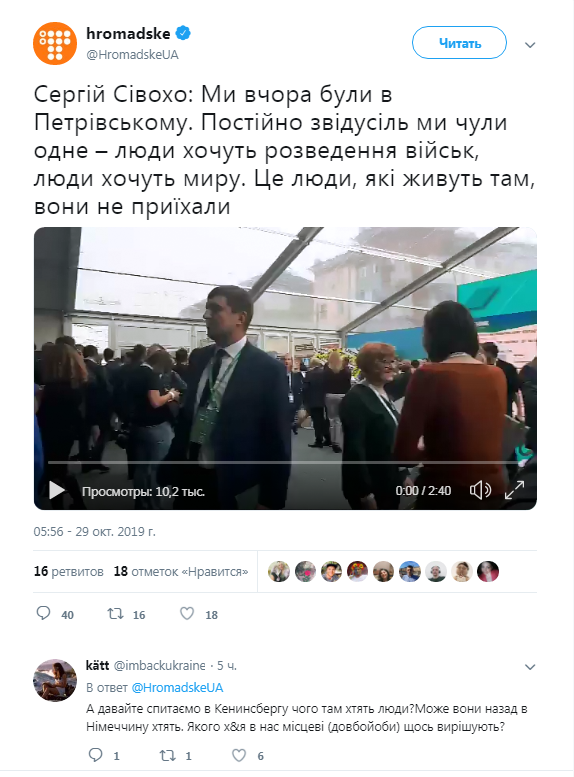Click kätt's profile picture
The image size is (574, 777).
pos(55,680)
